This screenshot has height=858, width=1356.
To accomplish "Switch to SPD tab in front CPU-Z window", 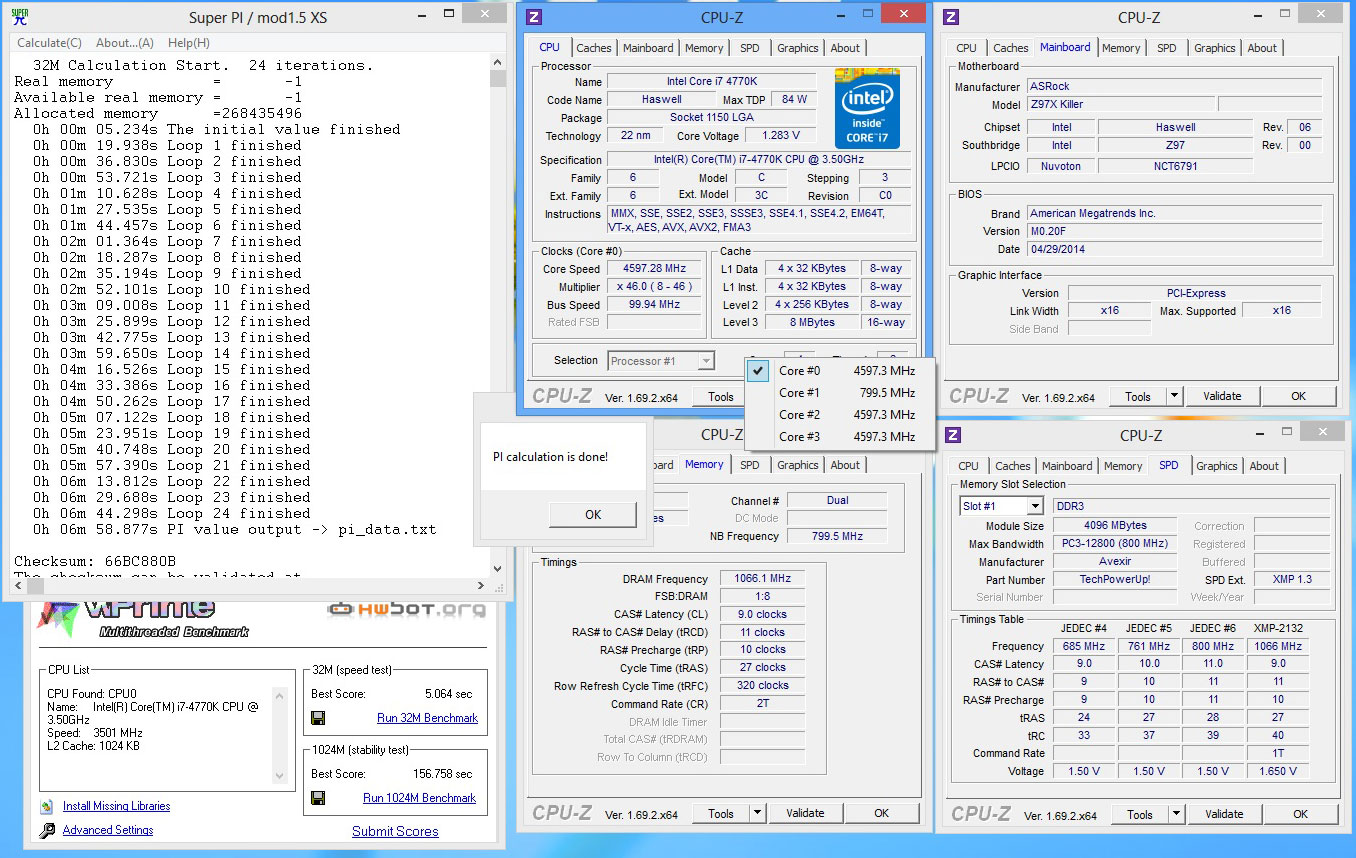I will [750, 48].
